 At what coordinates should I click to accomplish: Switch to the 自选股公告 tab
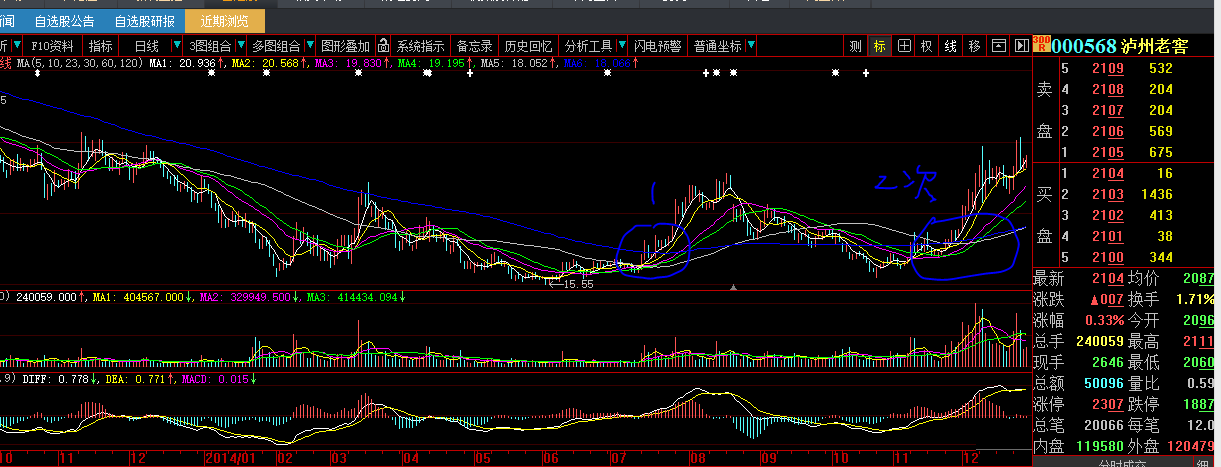[x=64, y=21]
